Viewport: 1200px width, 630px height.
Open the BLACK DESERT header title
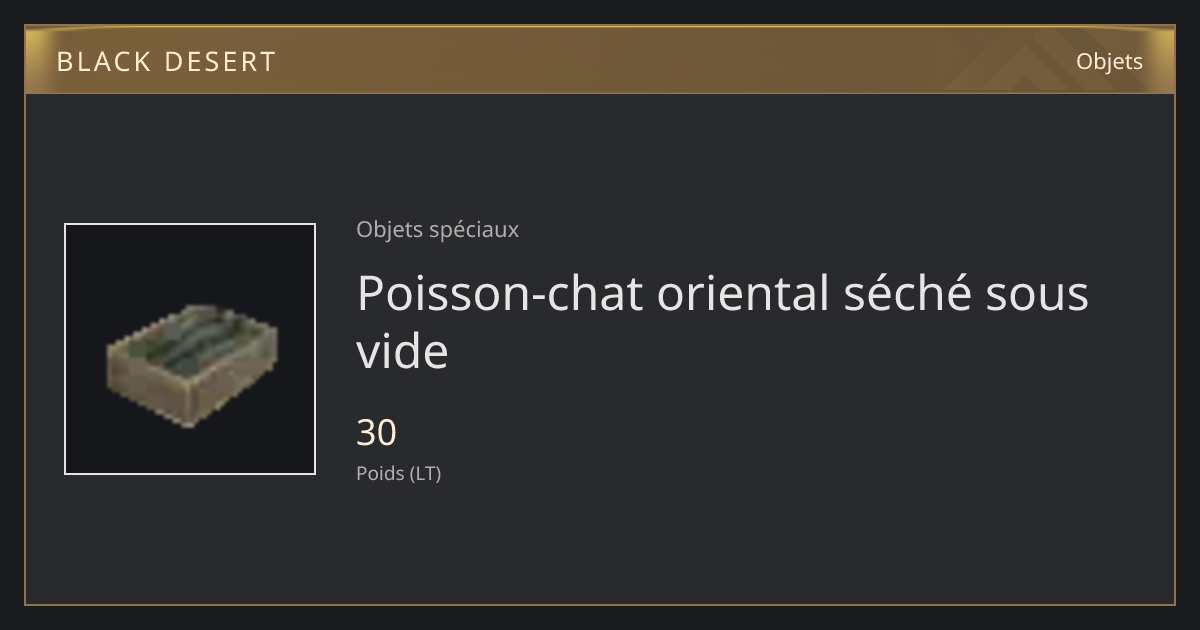166,62
